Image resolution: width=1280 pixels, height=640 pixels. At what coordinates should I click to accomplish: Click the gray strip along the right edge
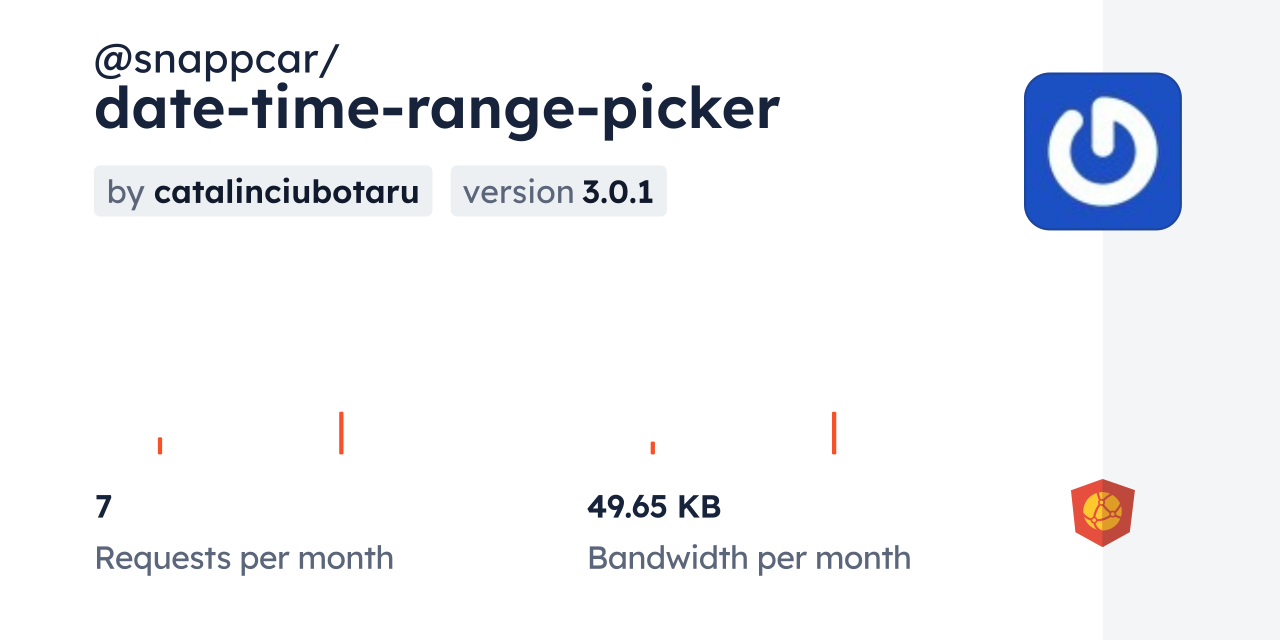1191,320
